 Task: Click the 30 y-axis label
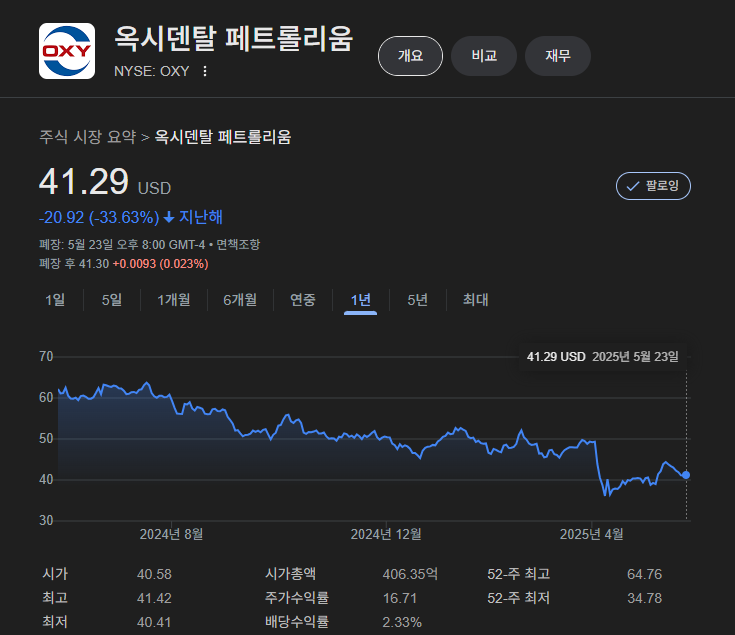(x=46, y=520)
